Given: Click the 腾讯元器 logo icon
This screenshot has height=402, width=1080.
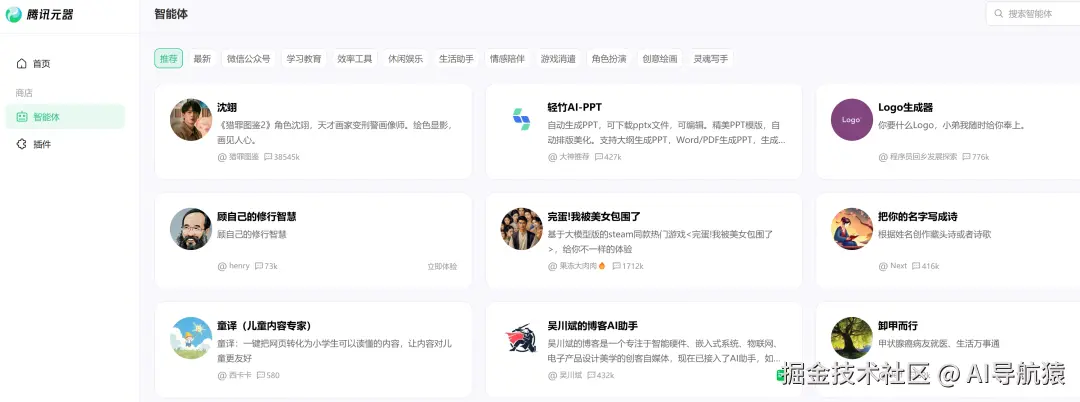Looking at the screenshot, I should pyautogui.click(x=13, y=14).
